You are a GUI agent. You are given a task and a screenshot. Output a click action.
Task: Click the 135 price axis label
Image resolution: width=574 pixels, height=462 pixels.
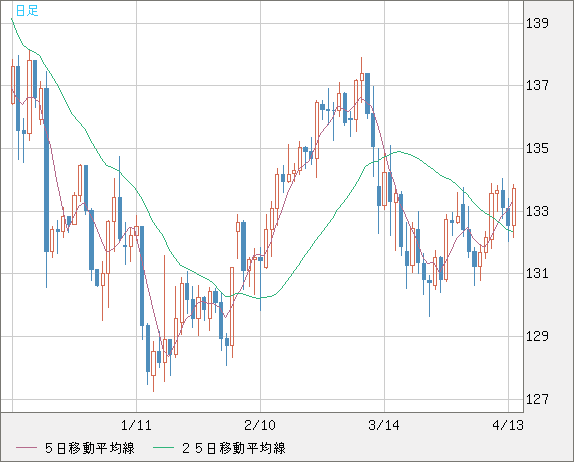(x=537, y=149)
